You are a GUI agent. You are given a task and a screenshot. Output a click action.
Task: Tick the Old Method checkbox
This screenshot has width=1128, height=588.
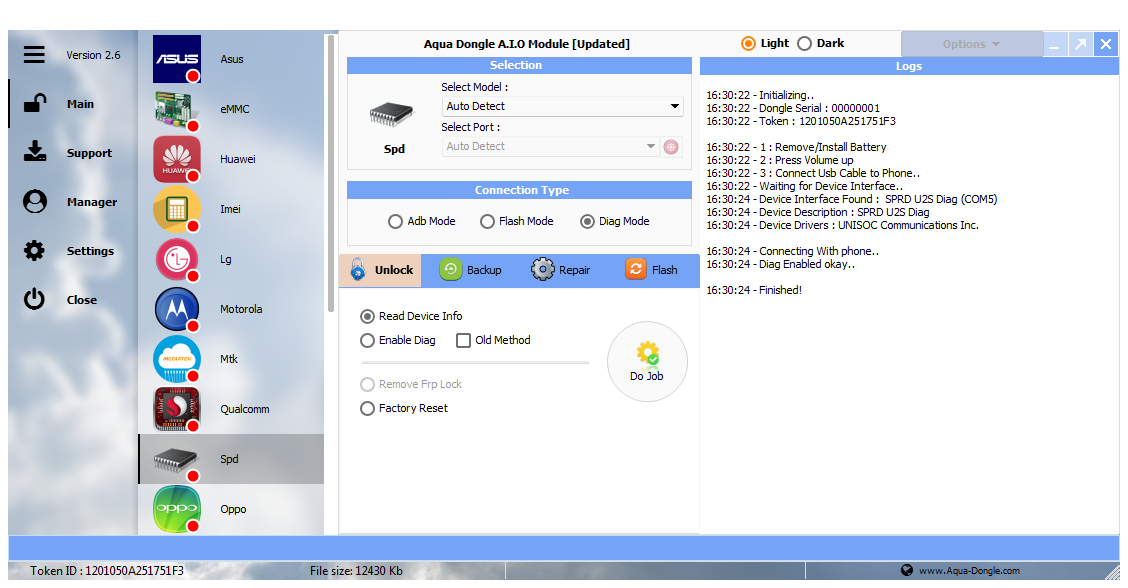(x=463, y=340)
